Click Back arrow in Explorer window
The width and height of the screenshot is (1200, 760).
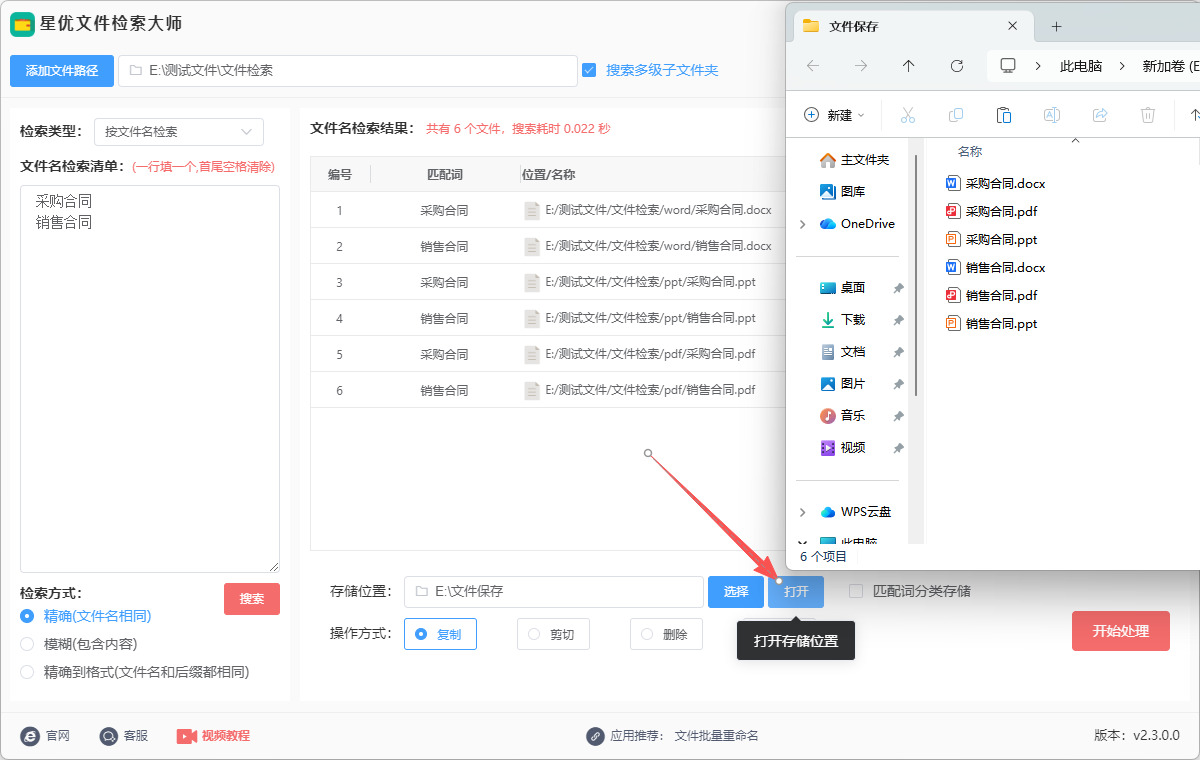[x=813, y=66]
